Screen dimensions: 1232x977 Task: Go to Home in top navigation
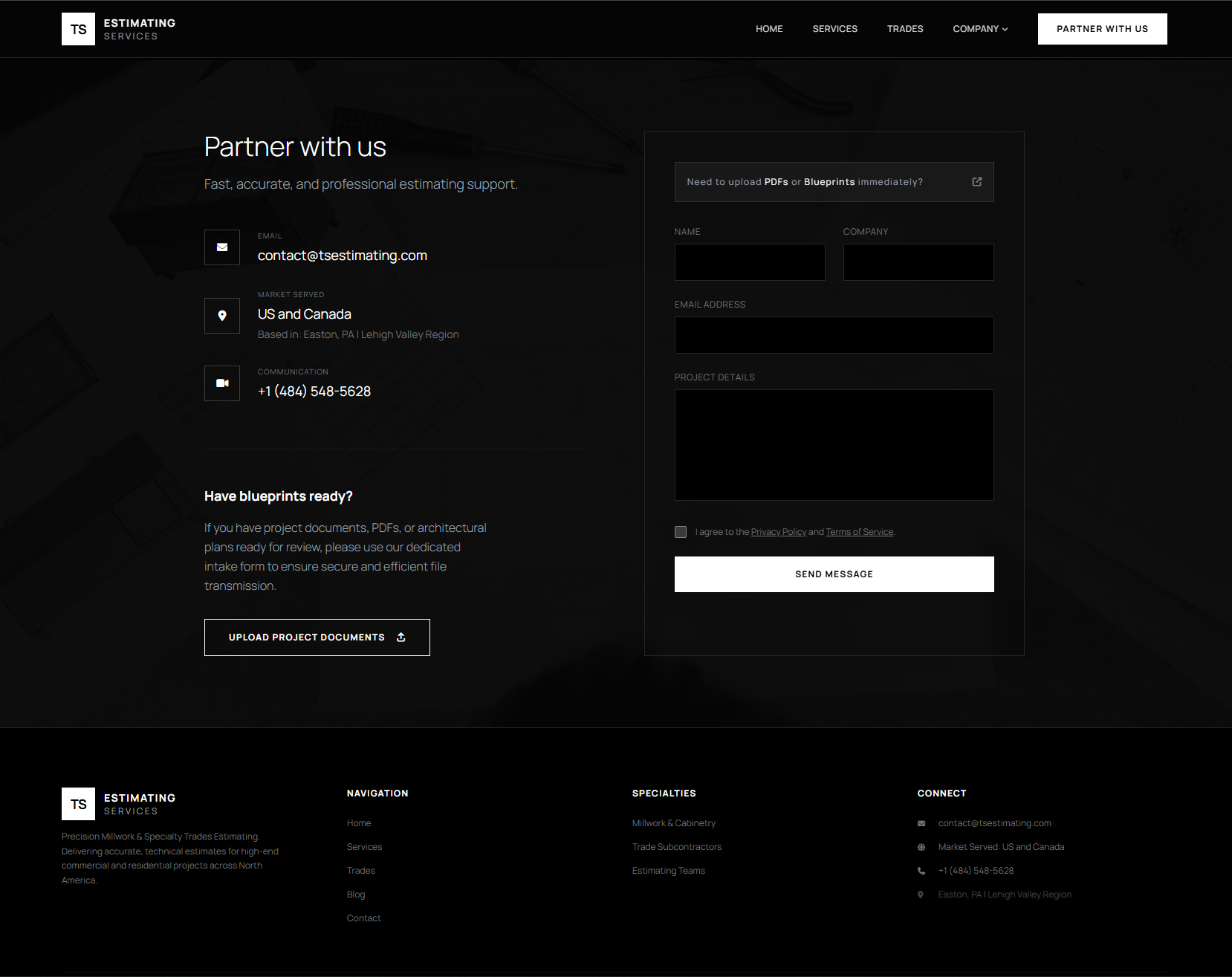pyautogui.click(x=769, y=29)
